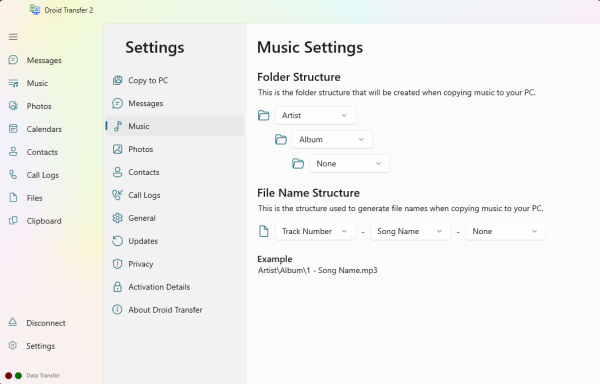Screen dimensions: 600x384
Task: Click the folder icon beside Artist dropdown
Action: coord(264,115)
